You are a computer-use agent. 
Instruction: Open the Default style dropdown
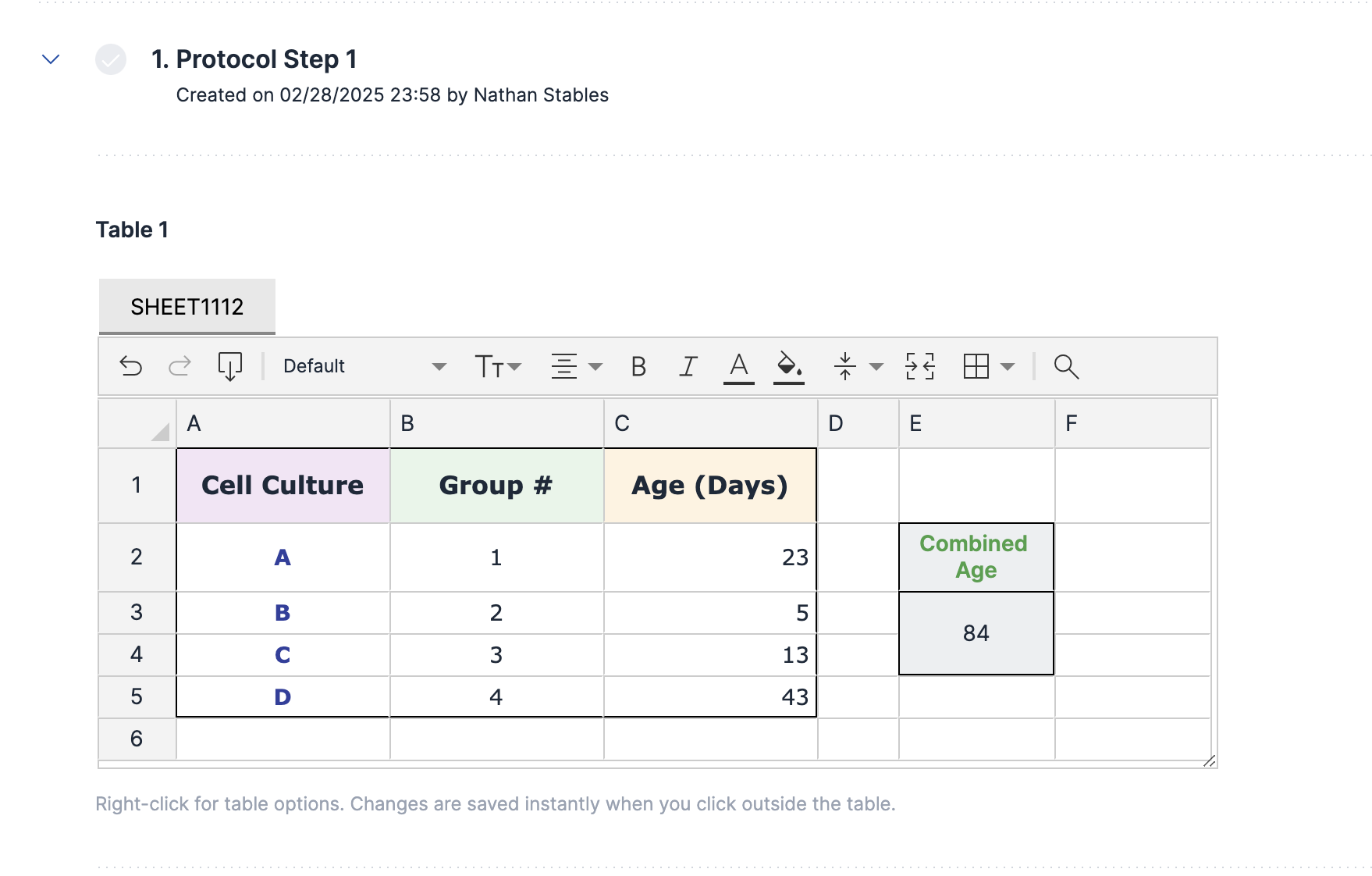[x=359, y=365]
